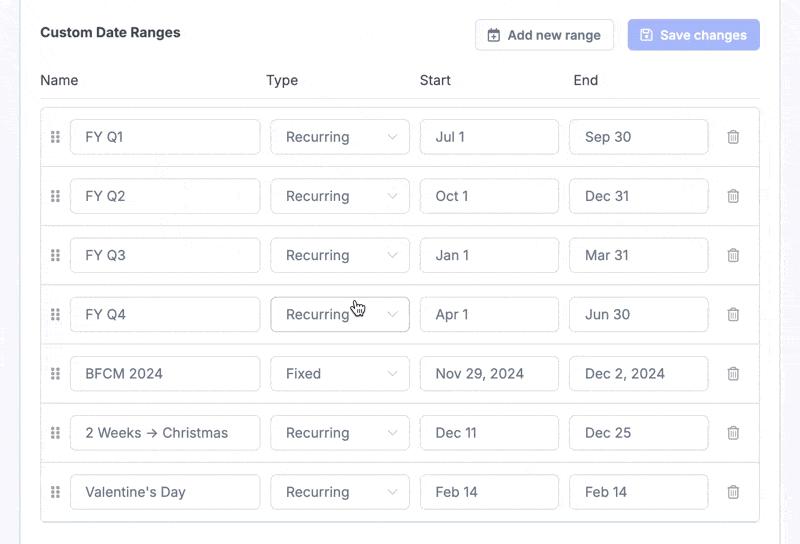Click drag handle of FY Q2 row
This screenshot has width=800, height=544.
(x=55, y=196)
